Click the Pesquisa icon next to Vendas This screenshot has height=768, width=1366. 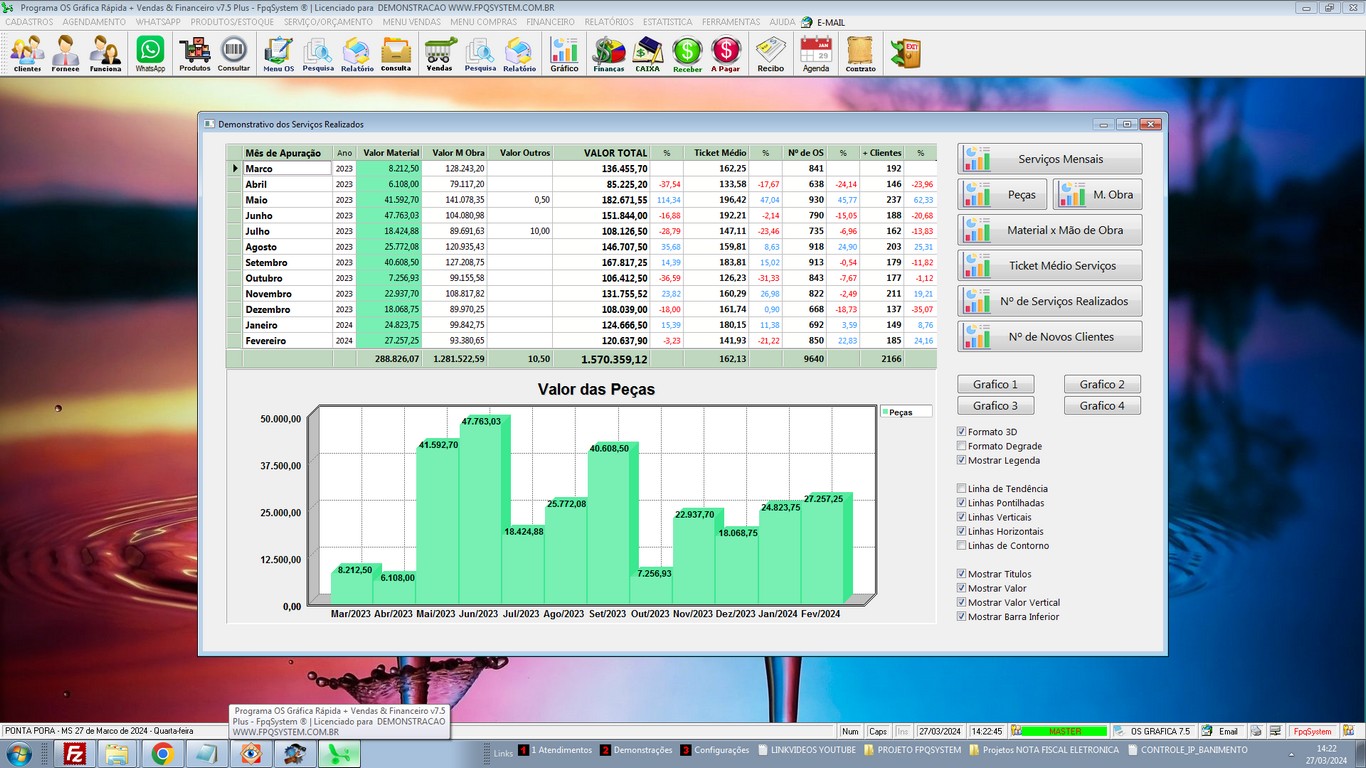[480, 53]
